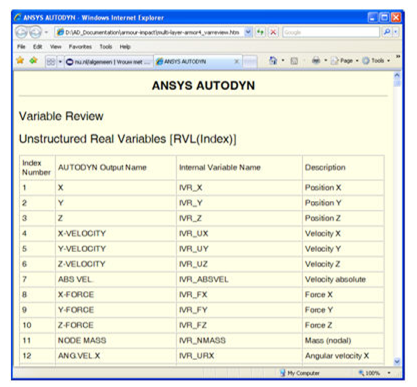Open Favorites Center star icon

(20, 61)
